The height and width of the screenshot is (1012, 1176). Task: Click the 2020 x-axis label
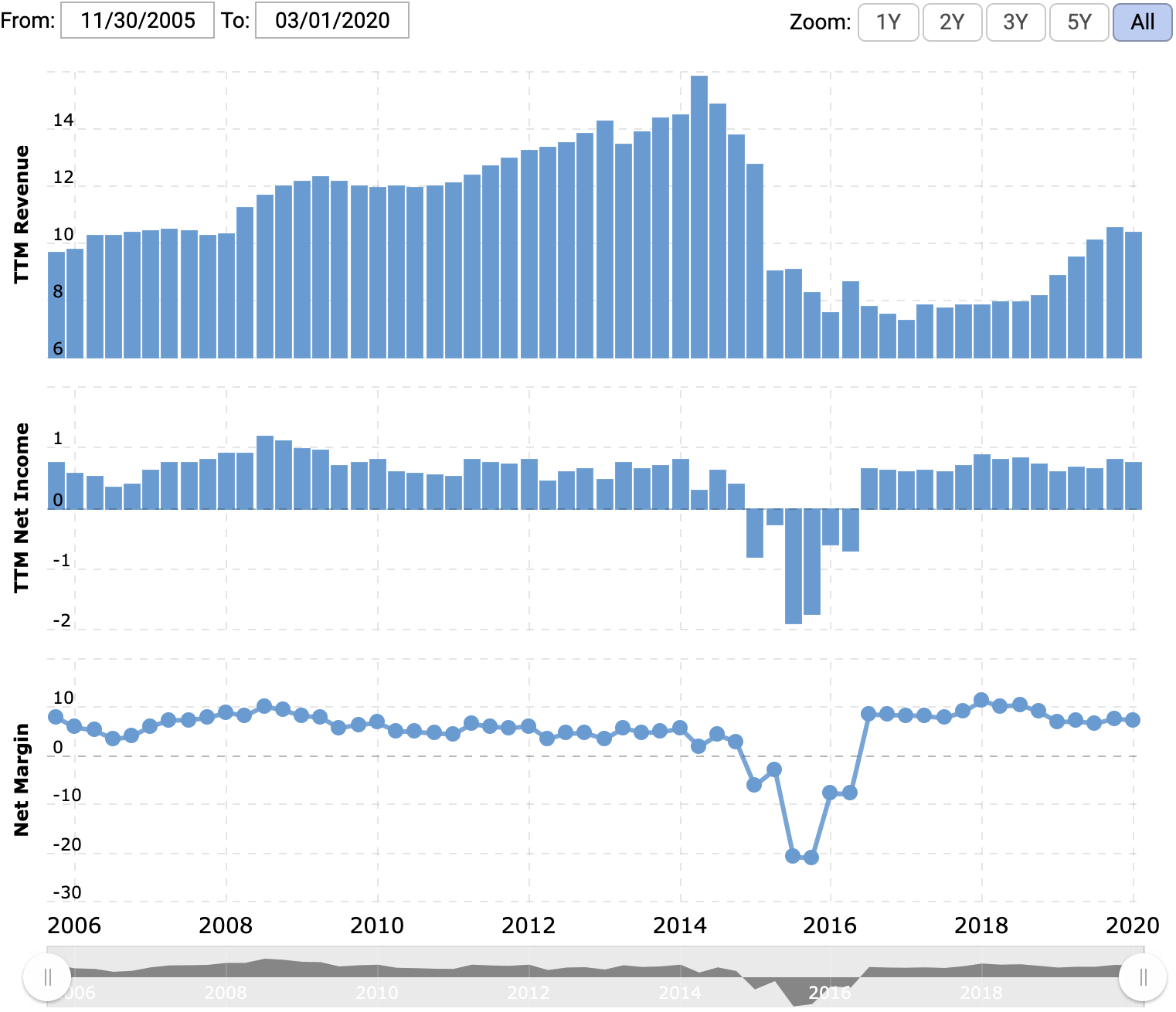click(x=1133, y=925)
